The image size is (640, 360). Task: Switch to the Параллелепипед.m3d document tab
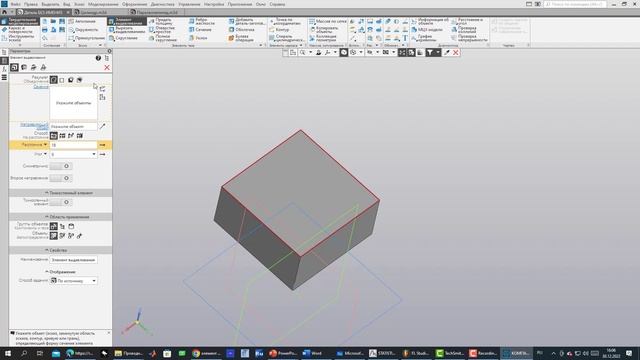157,12
